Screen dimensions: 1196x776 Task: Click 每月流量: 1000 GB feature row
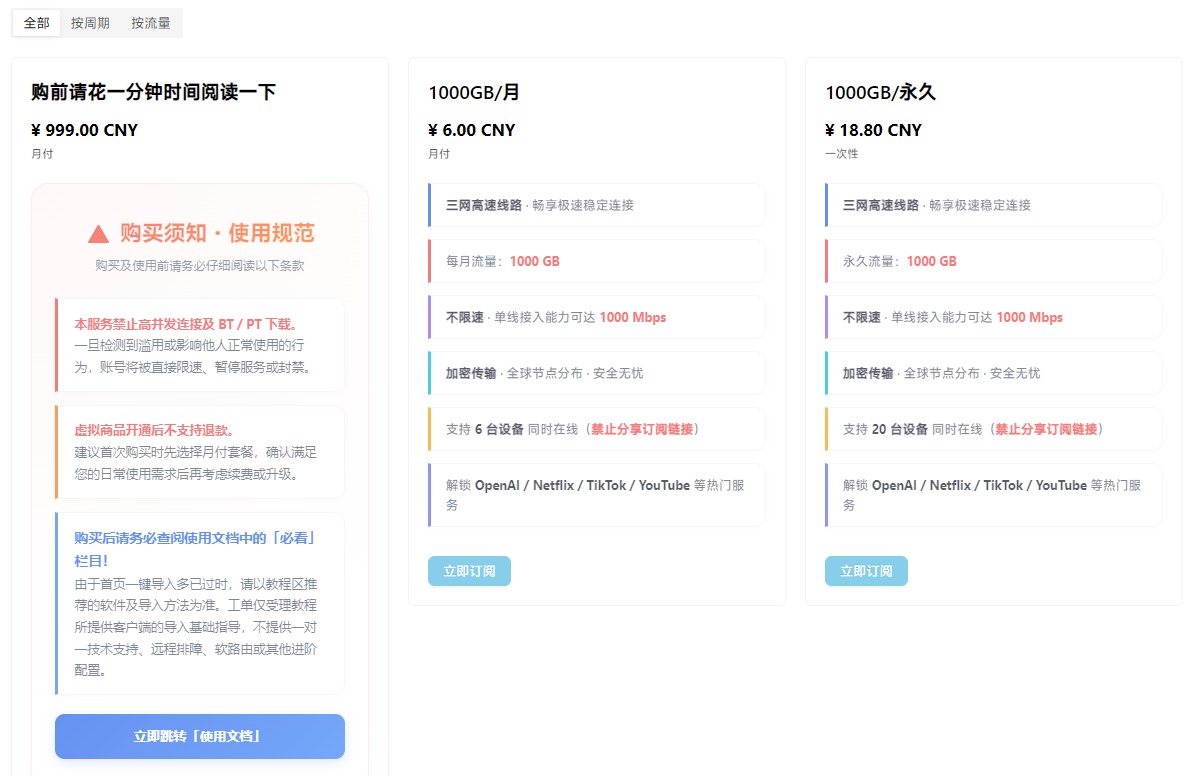coord(596,261)
